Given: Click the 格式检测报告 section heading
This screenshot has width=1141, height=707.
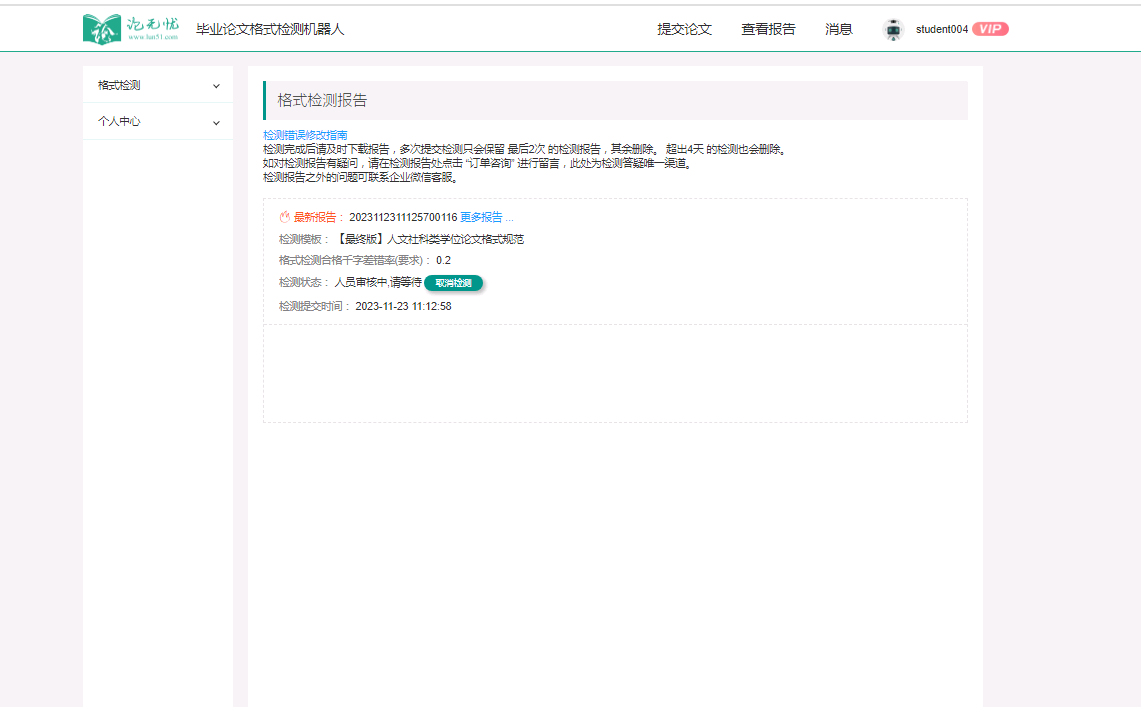Looking at the screenshot, I should pos(322,101).
